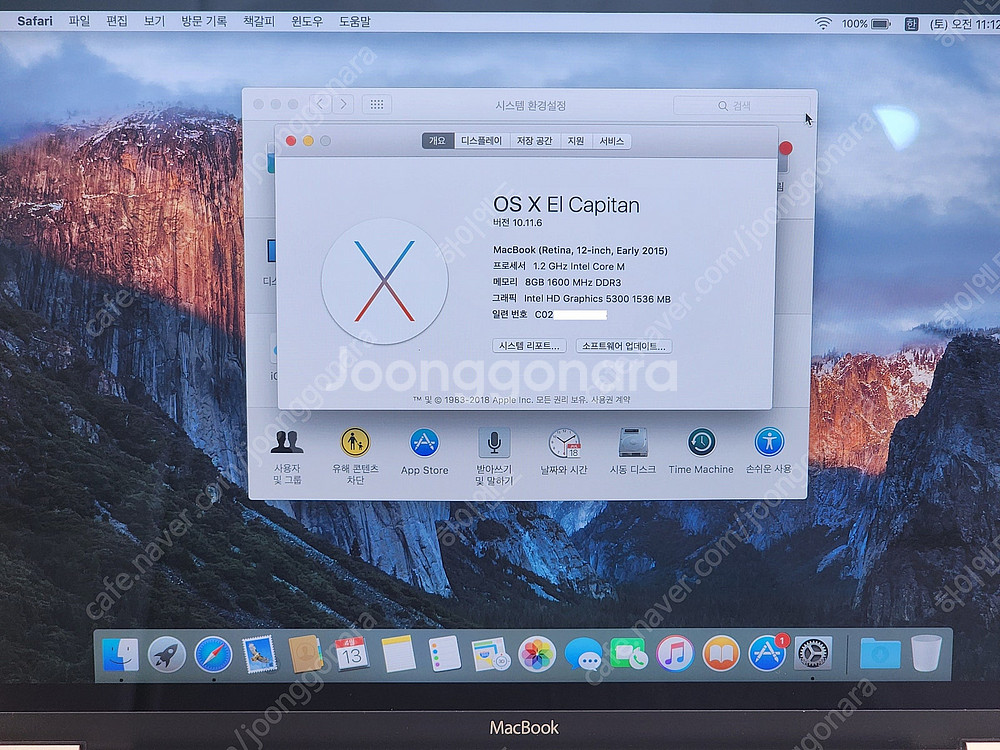This screenshot has height=750, width=1000.
Task: Open Messages bubble icon in Dock
Action: coord(583,654)
